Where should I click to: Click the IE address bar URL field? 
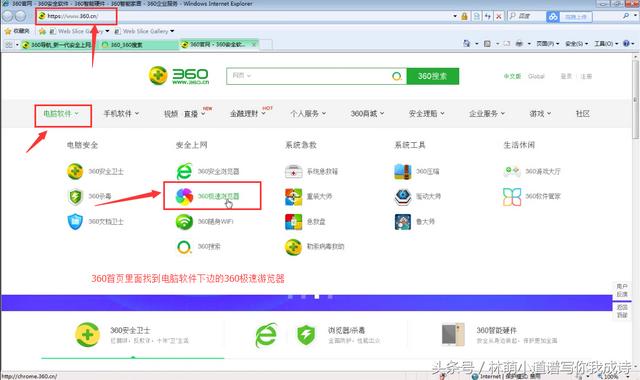click(x=245, y=16)
